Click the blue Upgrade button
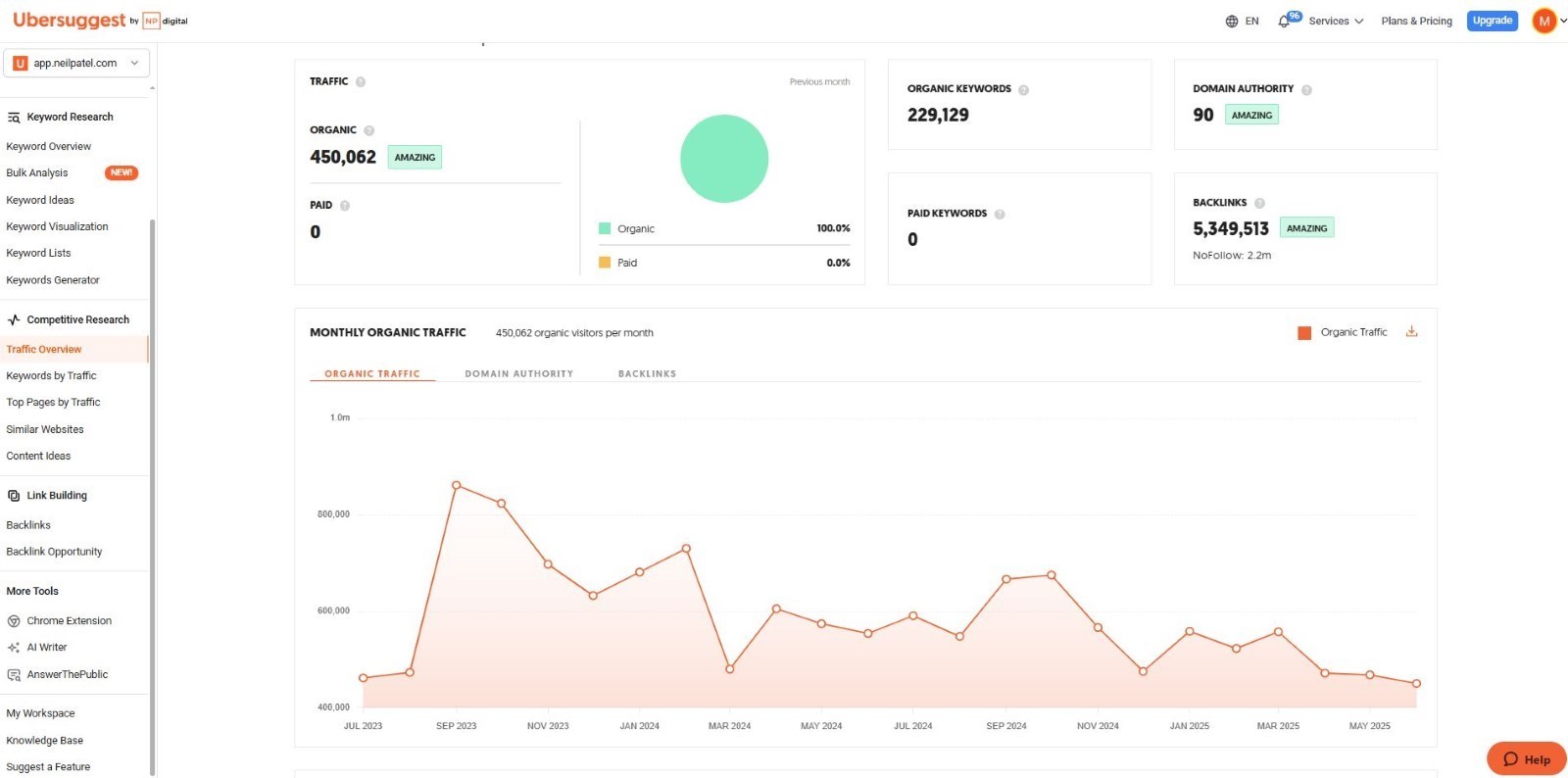 click(1493, 21)
